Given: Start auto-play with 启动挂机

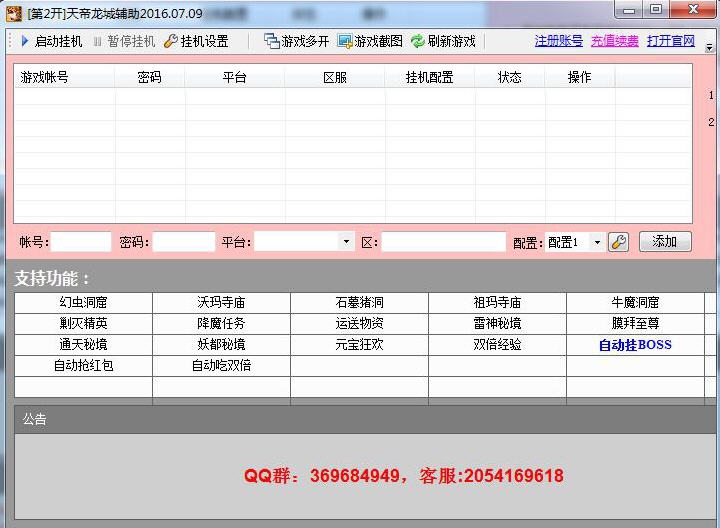Looking at the screenshot, I should pyautogui.click(x=51, y=41).
